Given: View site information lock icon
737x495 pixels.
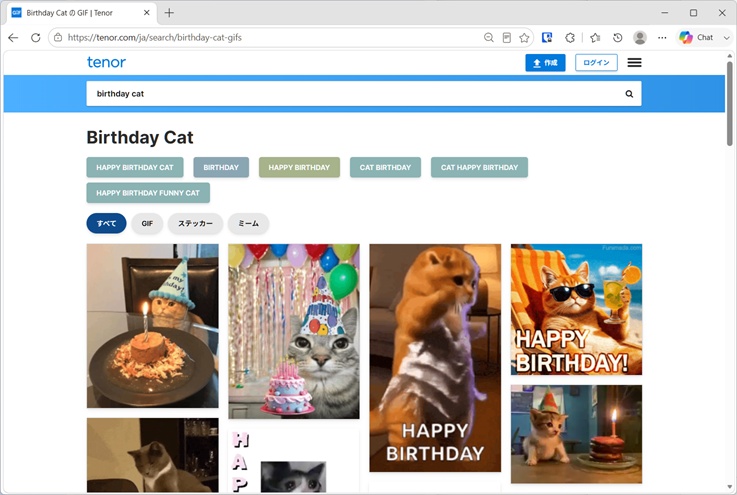Looking at the screenshot, I should coord(58,38).
